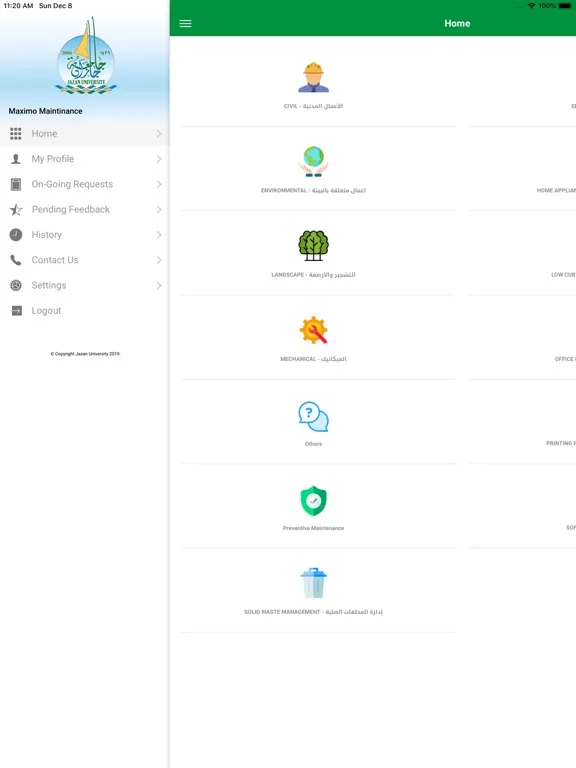Click the copyright Jazan University text
The image size is (576, 768).
coord(85,354)
